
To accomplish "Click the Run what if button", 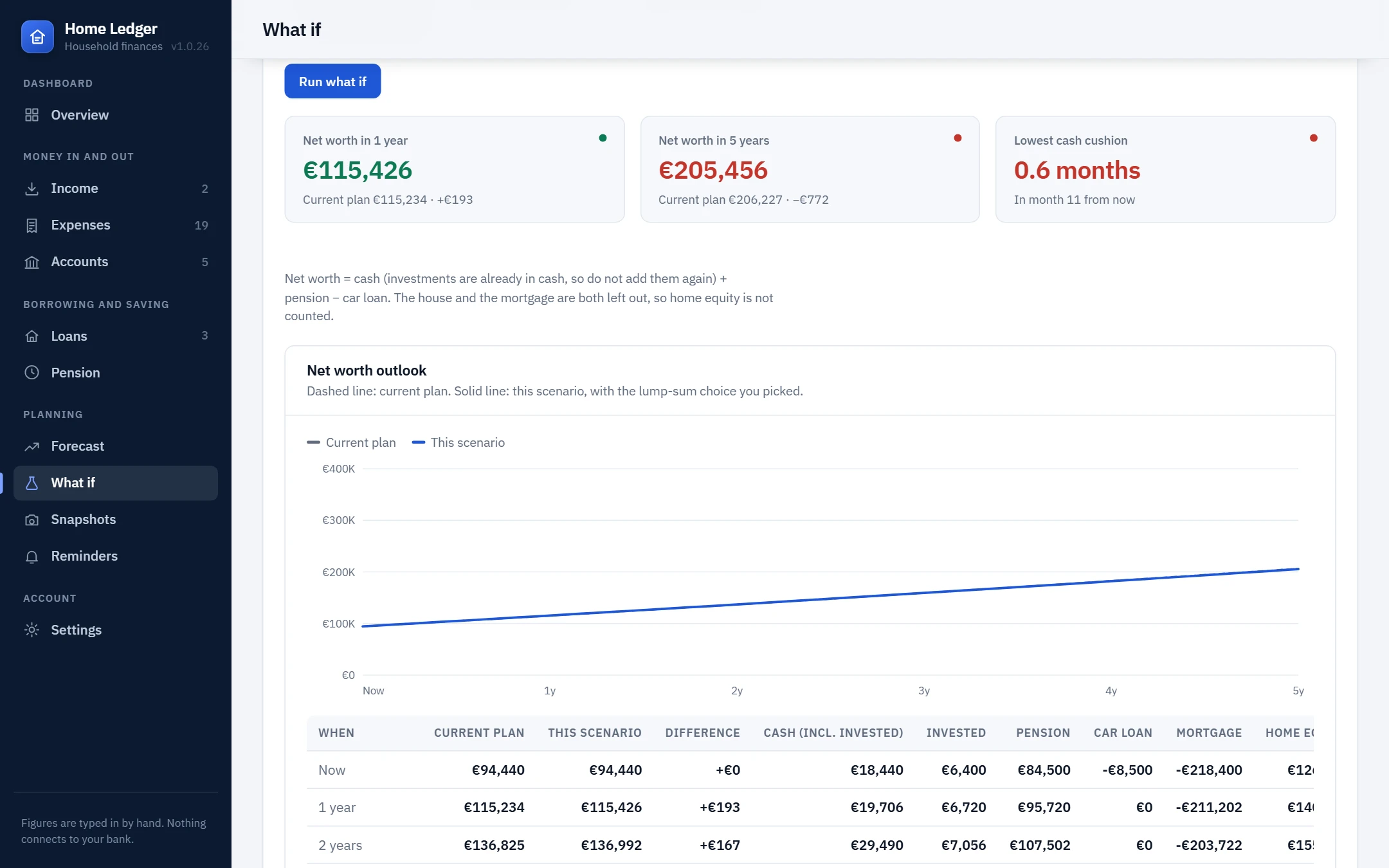I will coord(332,82).
